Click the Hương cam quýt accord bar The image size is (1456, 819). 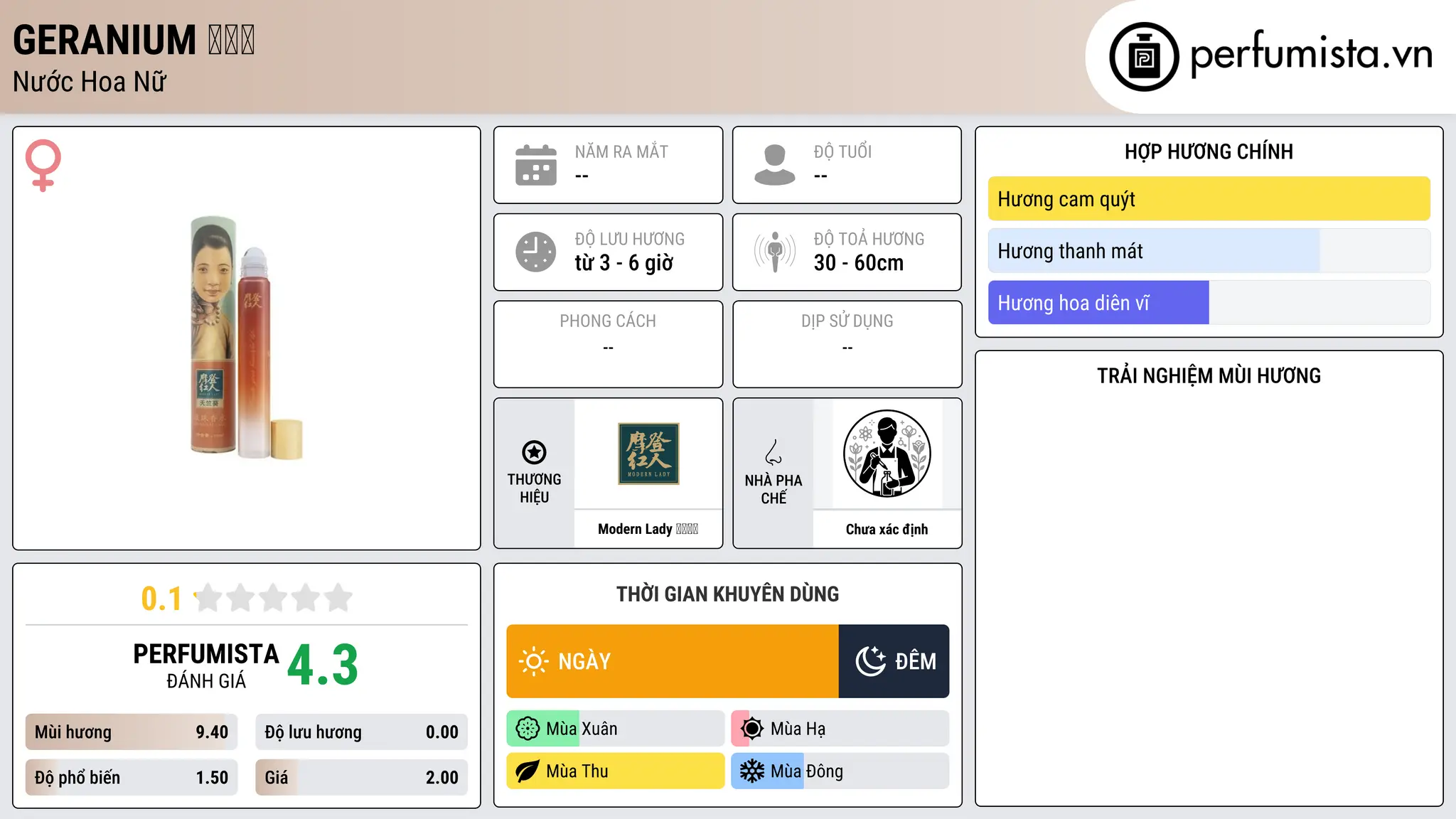[1209, 199]
